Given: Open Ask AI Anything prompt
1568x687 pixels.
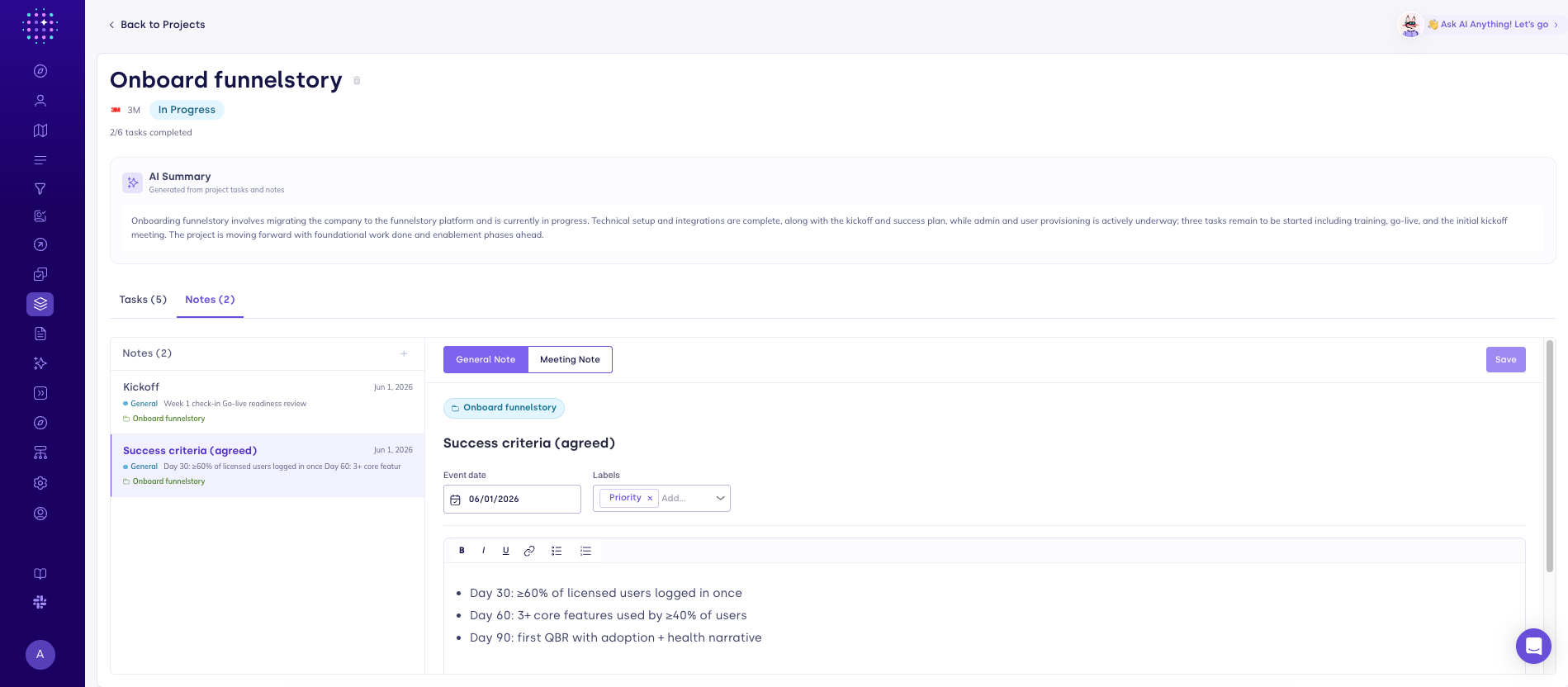Looking at the screenshot, I should [1494, 25].
